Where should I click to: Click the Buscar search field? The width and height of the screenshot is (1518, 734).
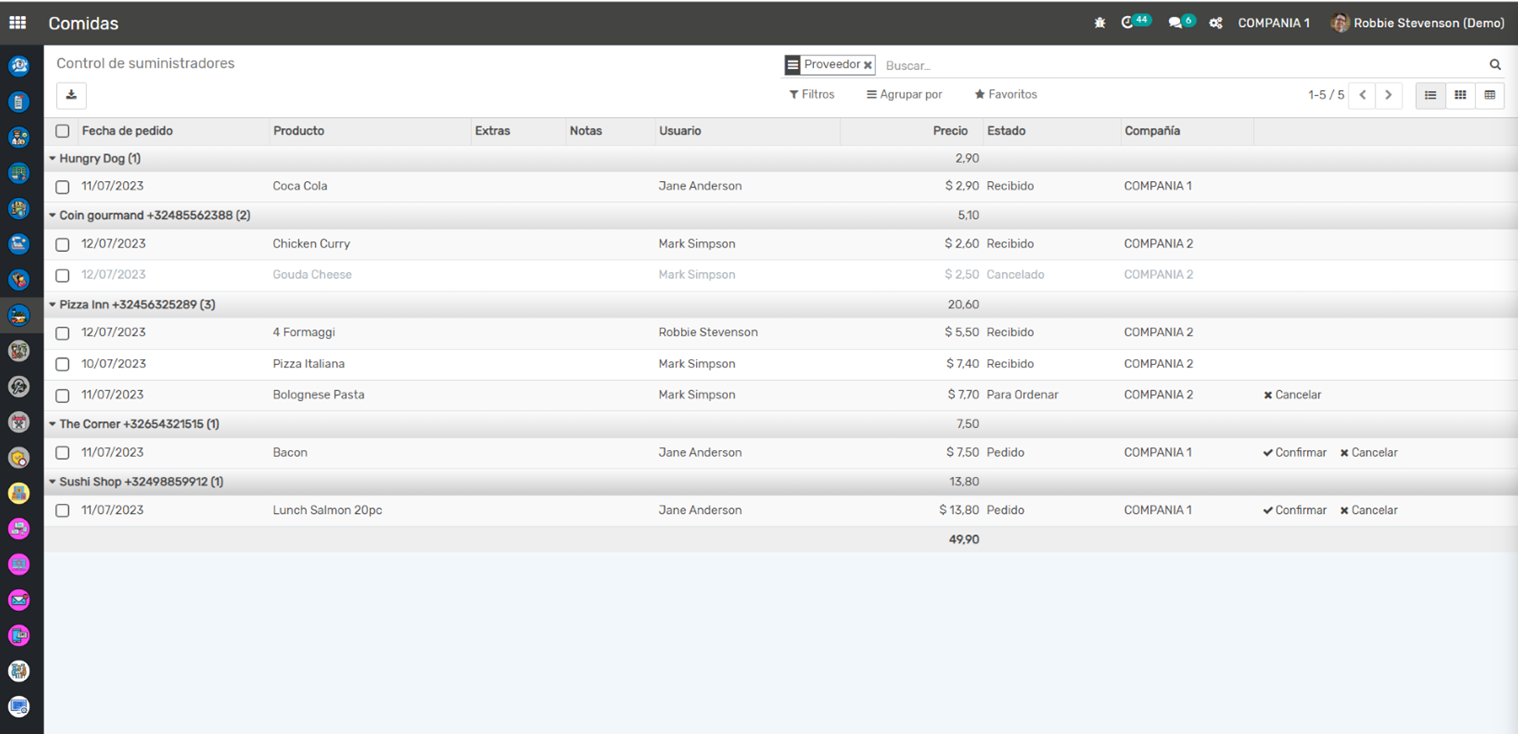1180,66
